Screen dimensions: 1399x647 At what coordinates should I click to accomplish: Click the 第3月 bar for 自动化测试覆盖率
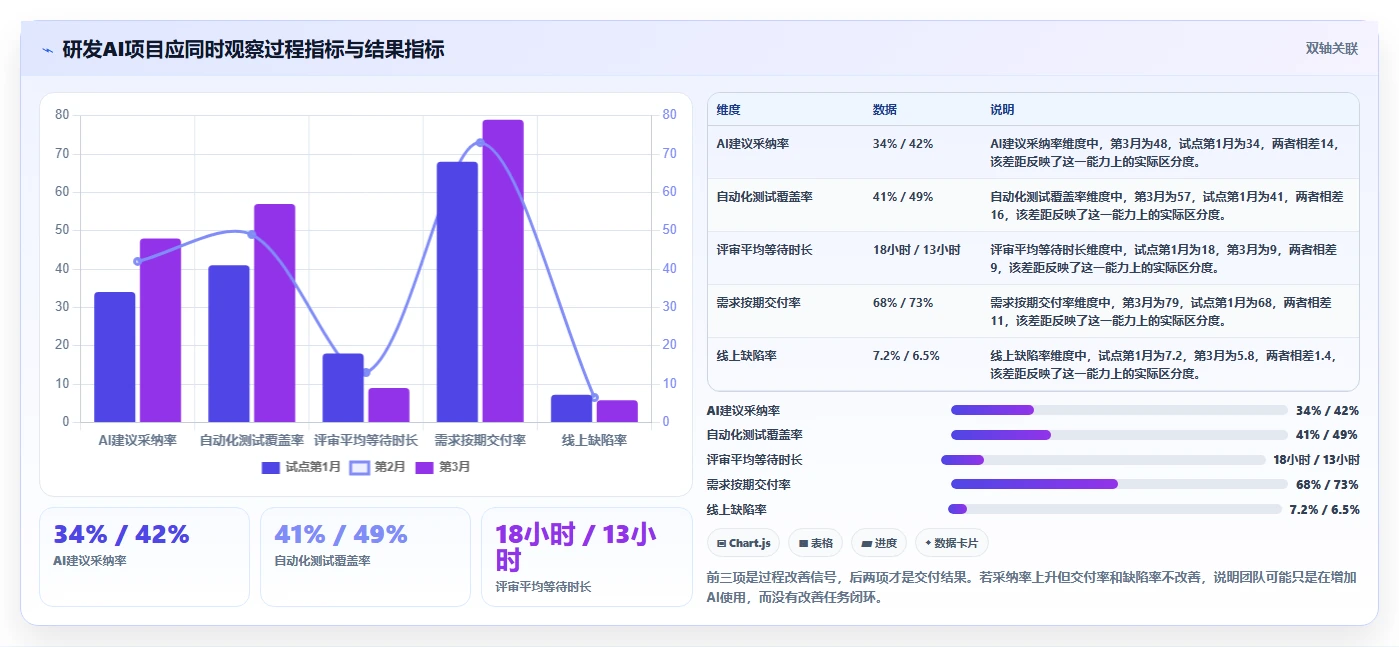pyautogui.click(x=274, y=313)
